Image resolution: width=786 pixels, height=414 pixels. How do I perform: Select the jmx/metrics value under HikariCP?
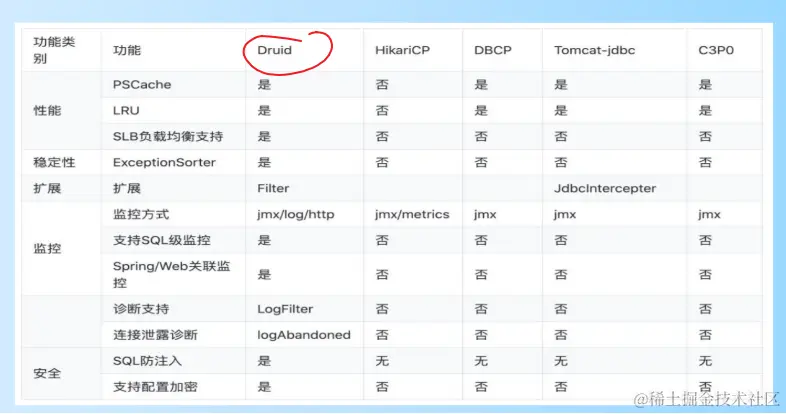412,215
